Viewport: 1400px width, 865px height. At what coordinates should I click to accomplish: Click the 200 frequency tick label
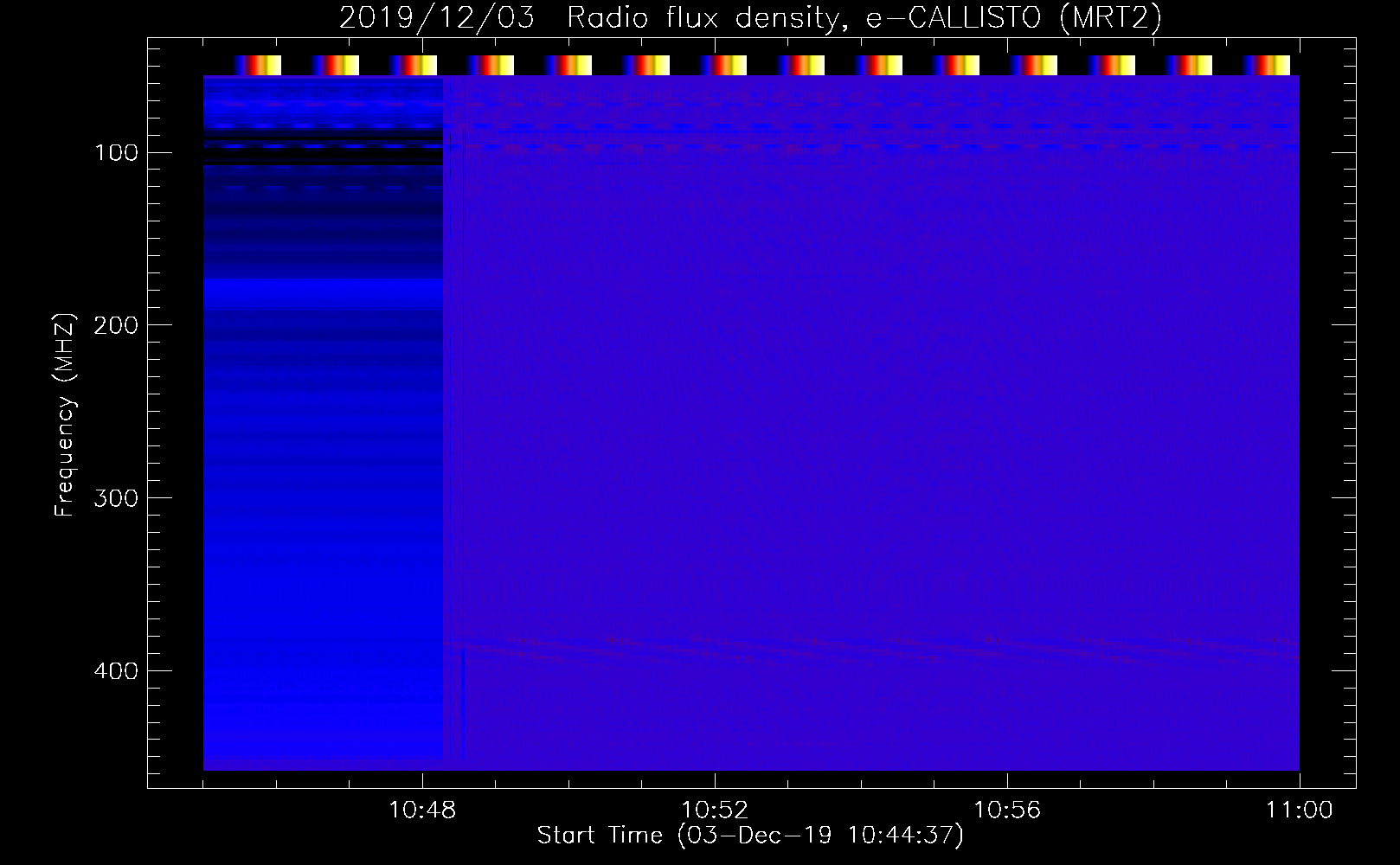point(117,325)
